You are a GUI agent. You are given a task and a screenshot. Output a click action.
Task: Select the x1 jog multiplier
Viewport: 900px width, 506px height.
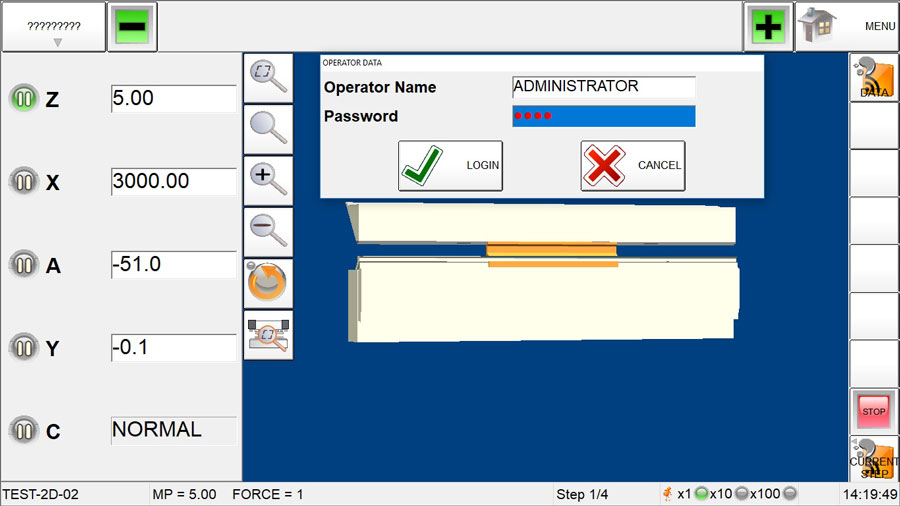(692, 494)
